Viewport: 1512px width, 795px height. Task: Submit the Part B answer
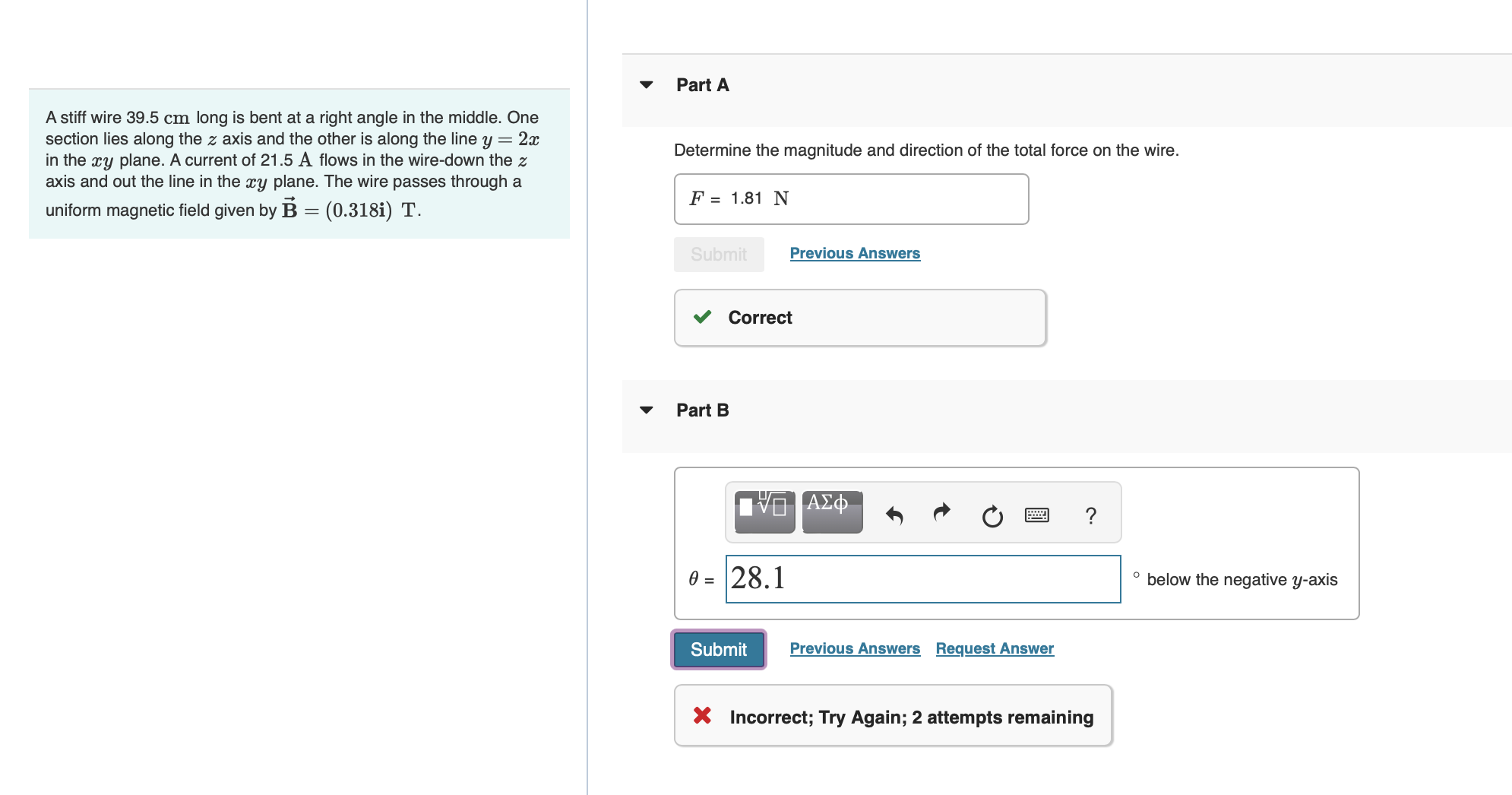pos(718,650)
